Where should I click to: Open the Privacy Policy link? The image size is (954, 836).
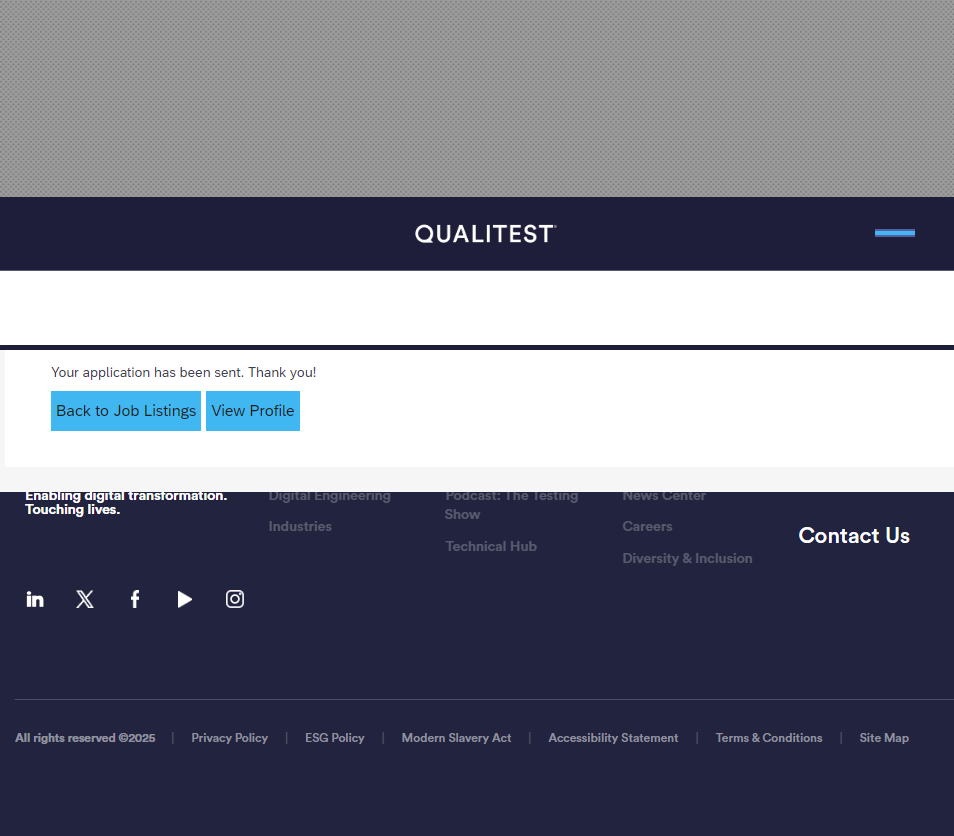tap(229, 738)
